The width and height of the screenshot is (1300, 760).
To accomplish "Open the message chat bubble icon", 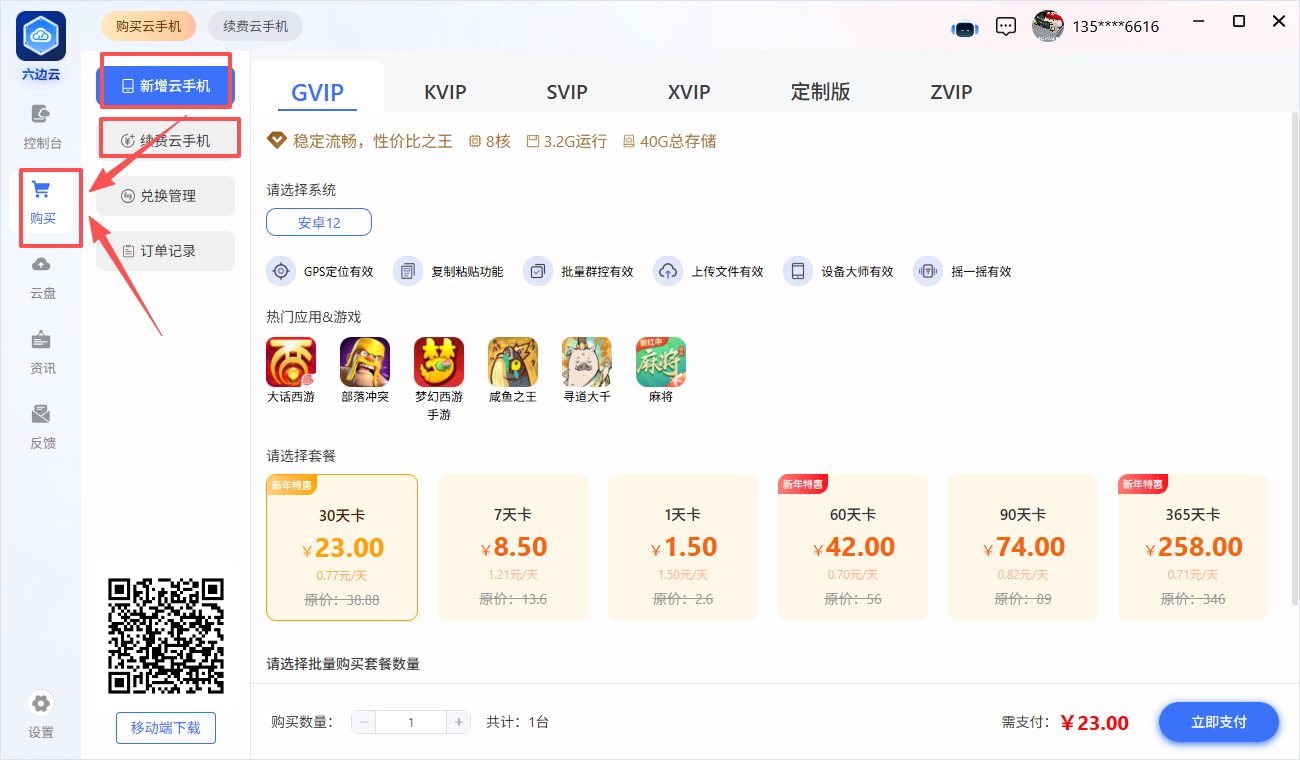I will (1006, 27).
